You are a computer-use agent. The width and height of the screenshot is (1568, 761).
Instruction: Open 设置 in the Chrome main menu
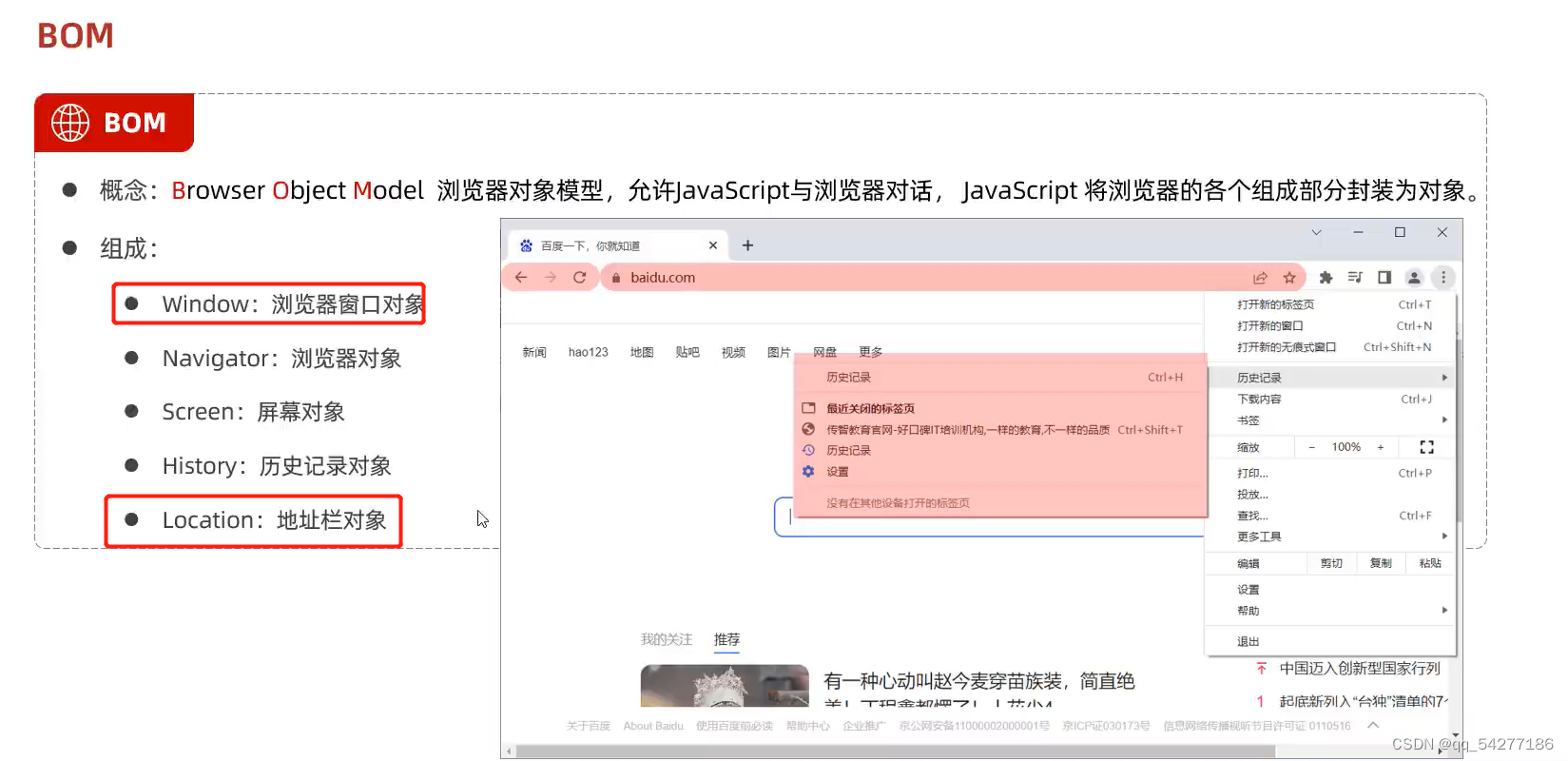tap(1330, 590)
